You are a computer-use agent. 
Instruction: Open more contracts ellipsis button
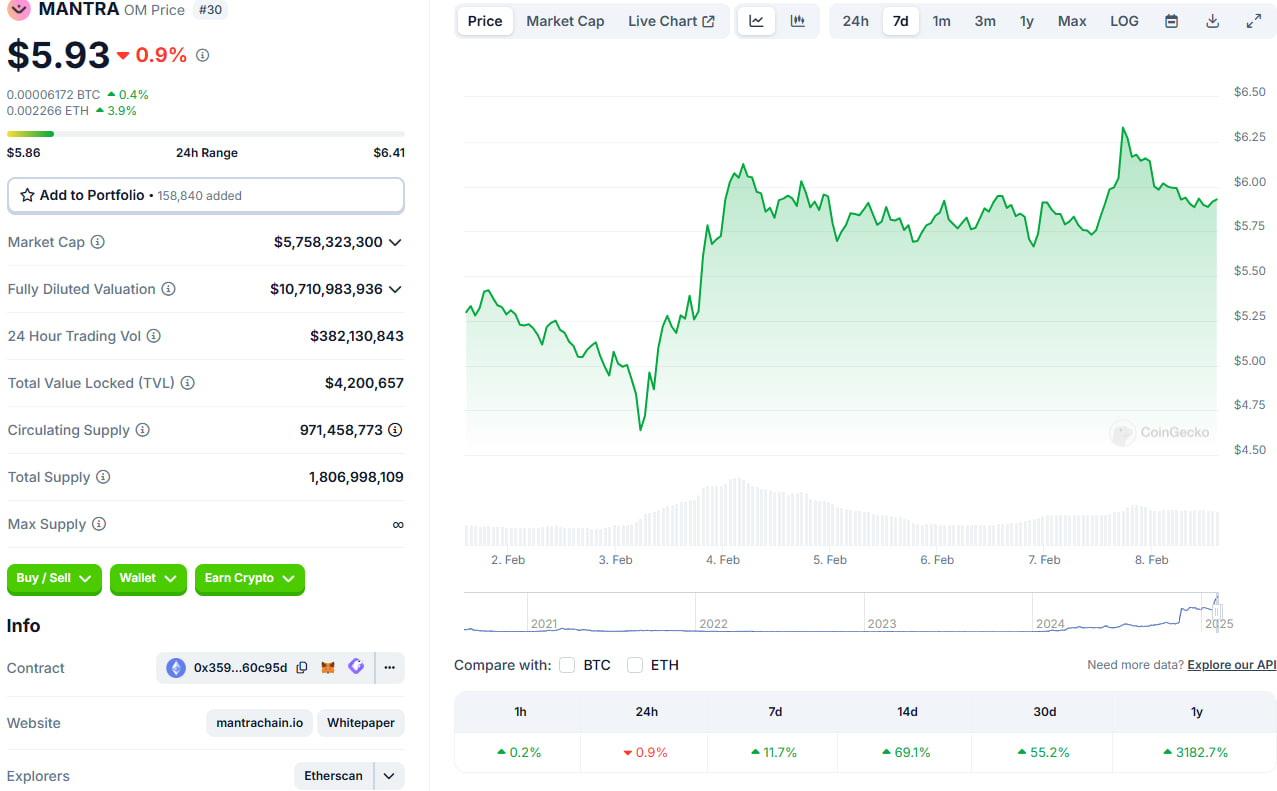(390, 667)
